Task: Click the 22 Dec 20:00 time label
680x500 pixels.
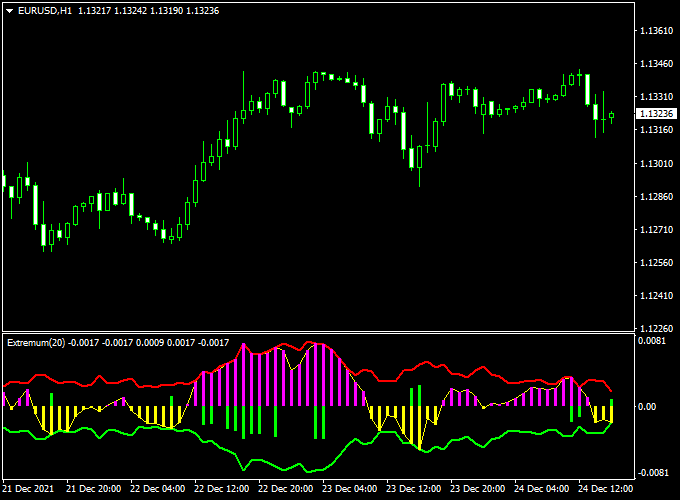Action: pos(286,489)
